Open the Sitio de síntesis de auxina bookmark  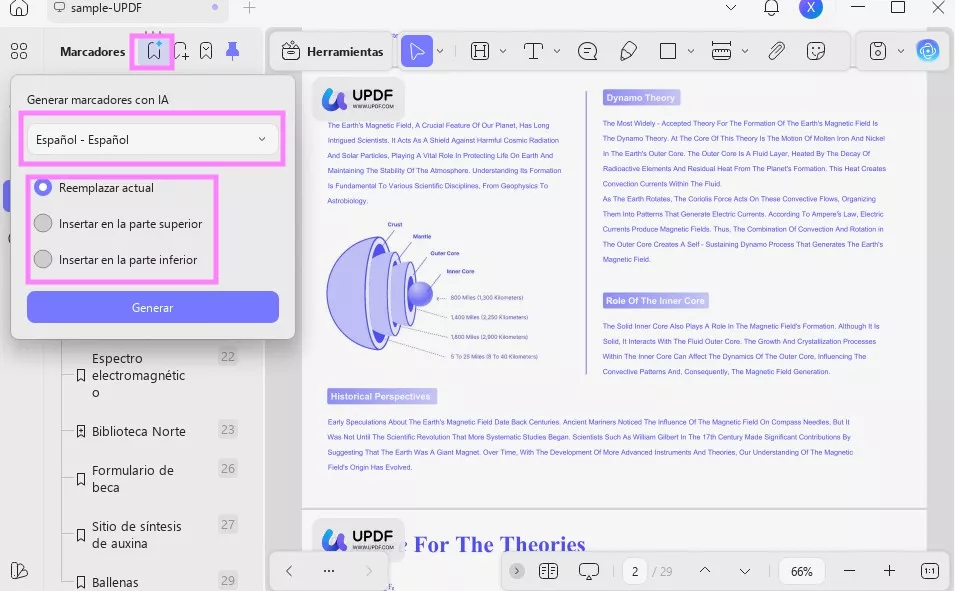click(136, 535)
